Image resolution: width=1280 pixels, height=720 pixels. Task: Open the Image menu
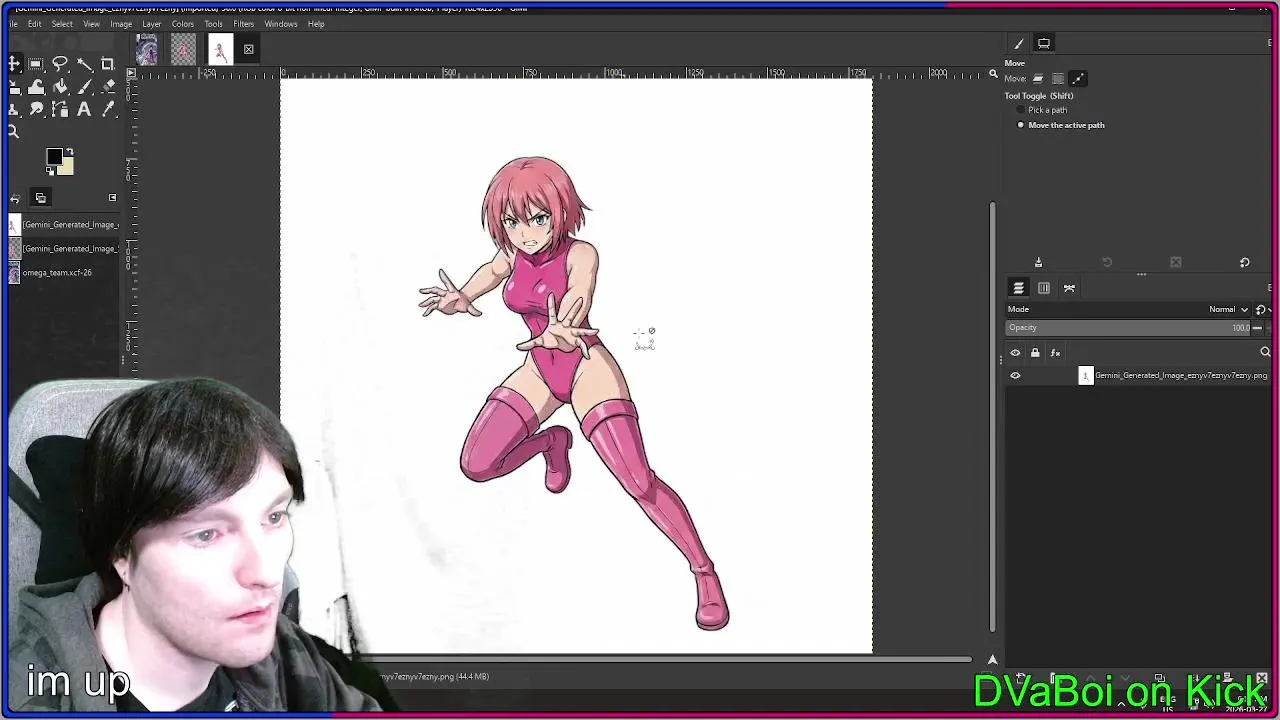pyautogui.click(x=121, y=24)
